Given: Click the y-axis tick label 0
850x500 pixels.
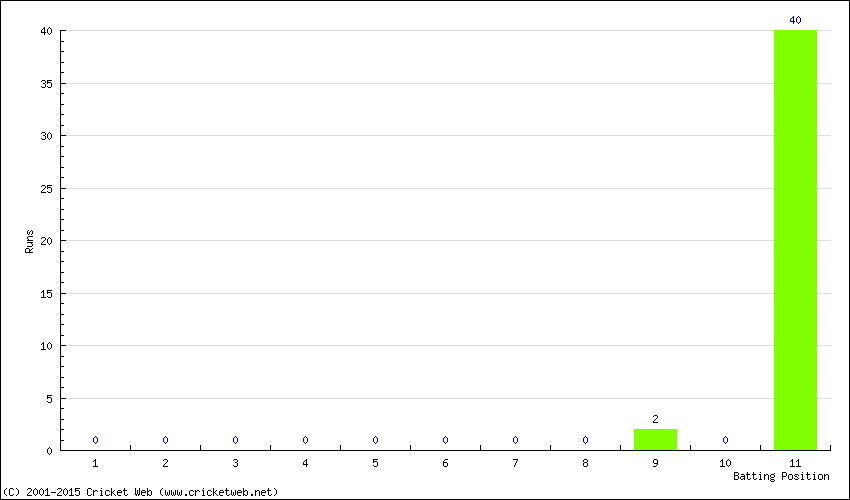Looking at the screenshot, I should pyautogui.click(x=49, y=451).
